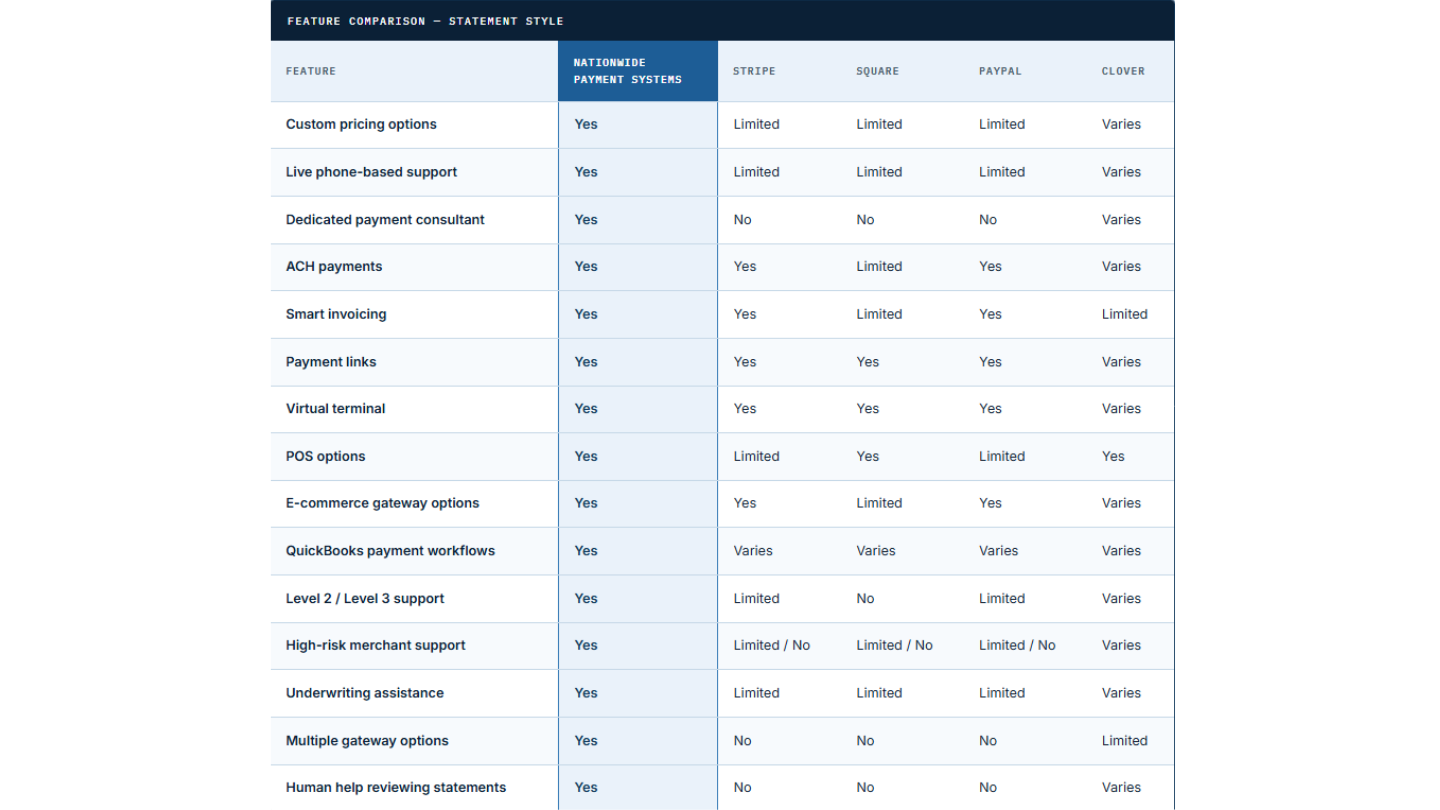
Task: Select Stripe's 'Yes' in the ACH payments row
Action: (x=745, y=266)
